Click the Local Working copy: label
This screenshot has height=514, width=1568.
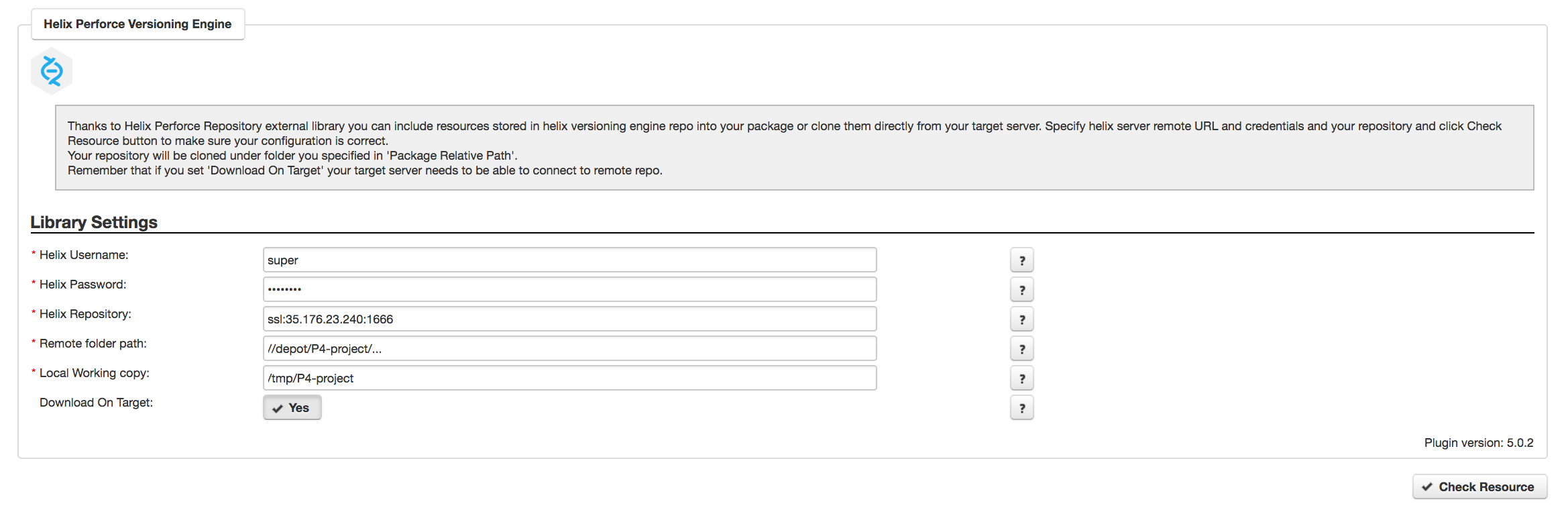click(x=94, y=373)
